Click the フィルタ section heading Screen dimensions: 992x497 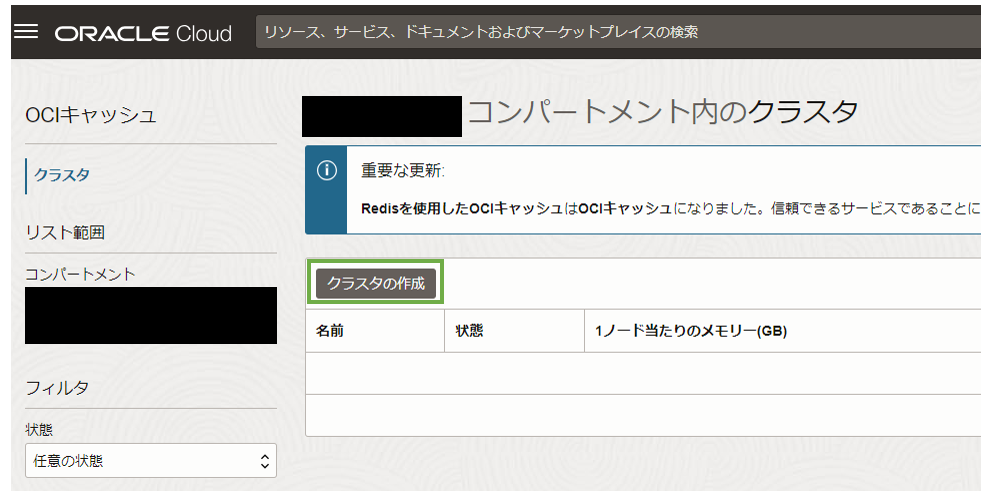click(x=57, y=387)
